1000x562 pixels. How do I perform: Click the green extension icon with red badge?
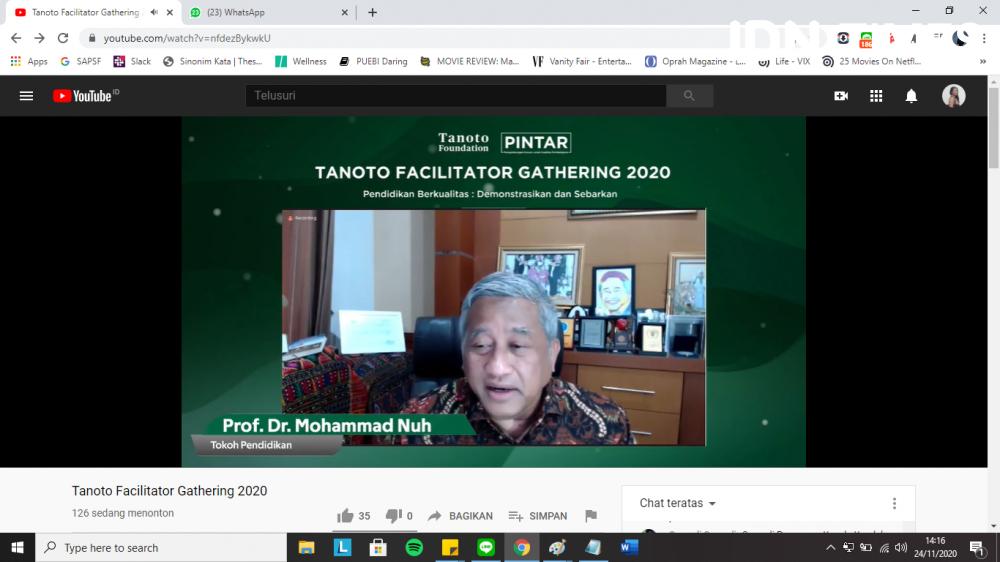(865, 40)
